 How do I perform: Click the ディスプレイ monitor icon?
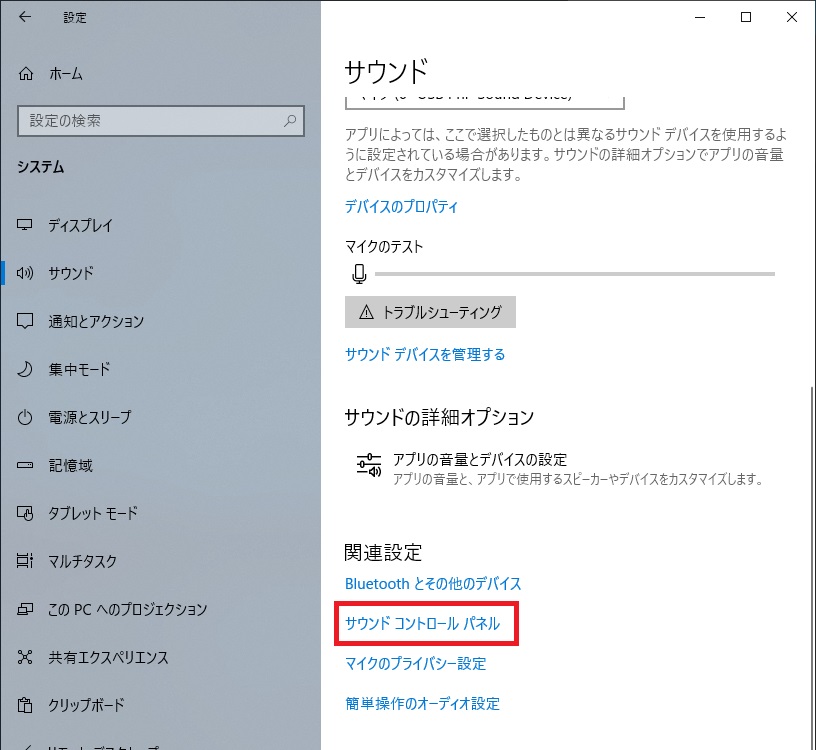(x=26, y=225)
